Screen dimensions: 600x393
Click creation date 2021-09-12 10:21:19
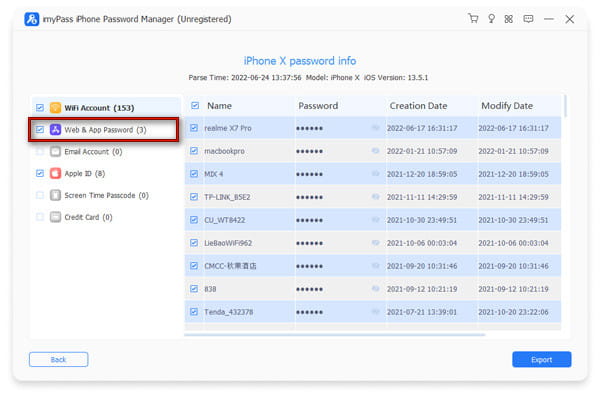point(422,289)
